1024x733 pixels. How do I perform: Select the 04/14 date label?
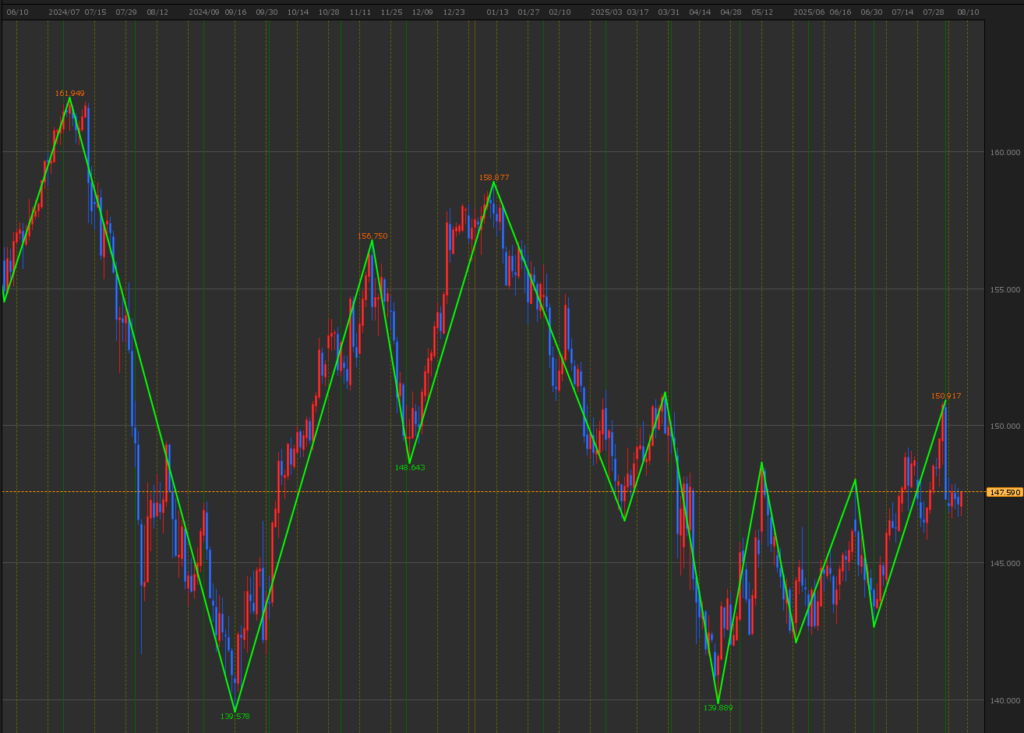[700, 12]
